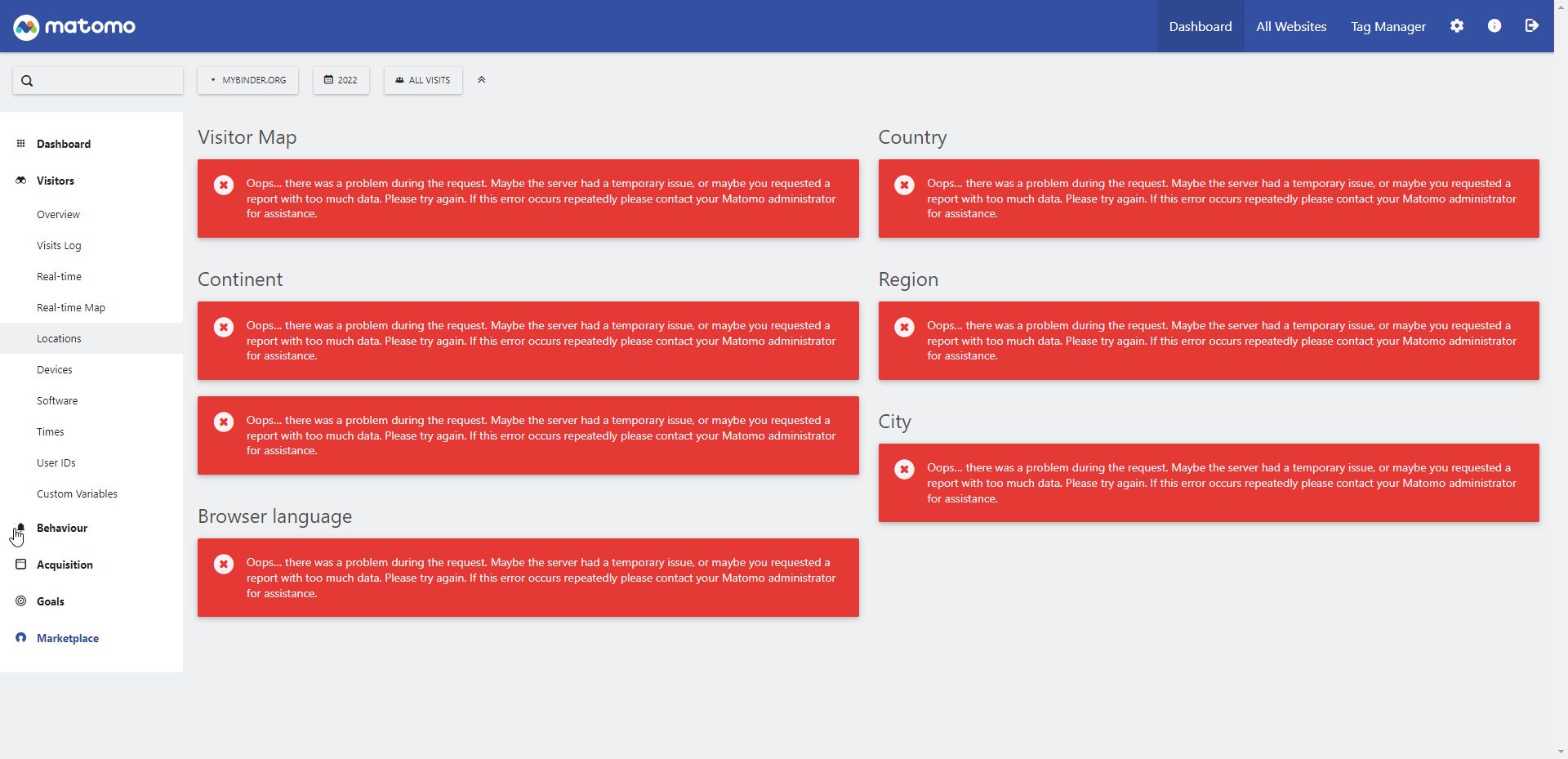Click the Dashboard grid icon in sidebar

tap(21, 144)
